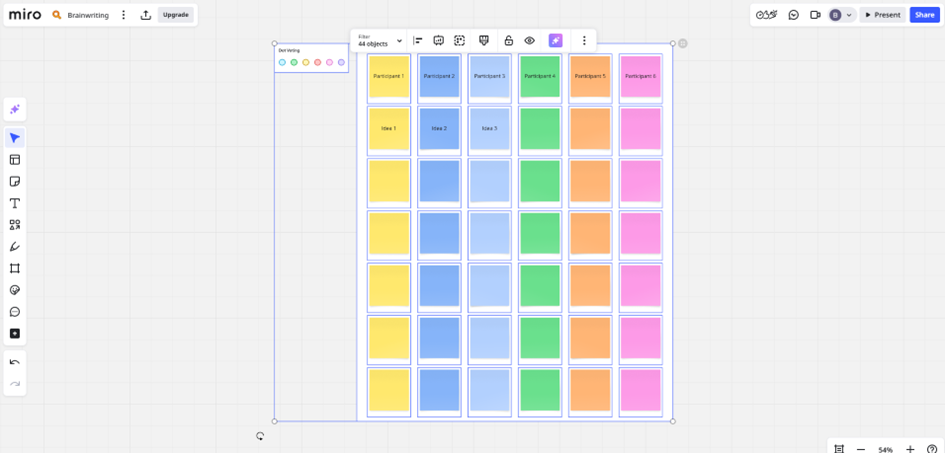
Task: Click the Upgrade button
Action: point(176,15)
